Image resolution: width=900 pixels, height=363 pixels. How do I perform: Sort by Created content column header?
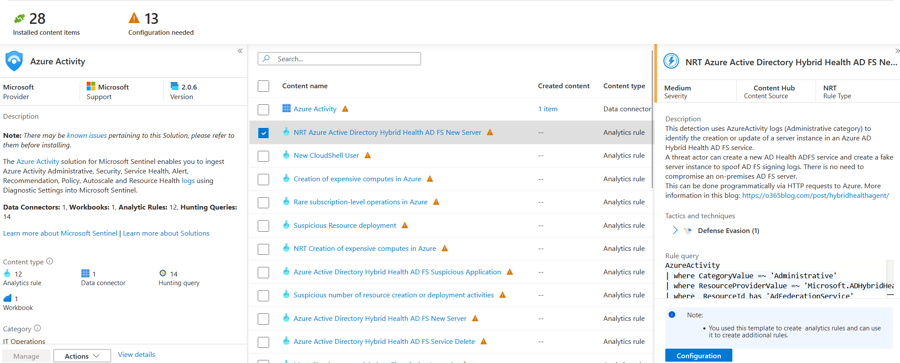[564, 86]
